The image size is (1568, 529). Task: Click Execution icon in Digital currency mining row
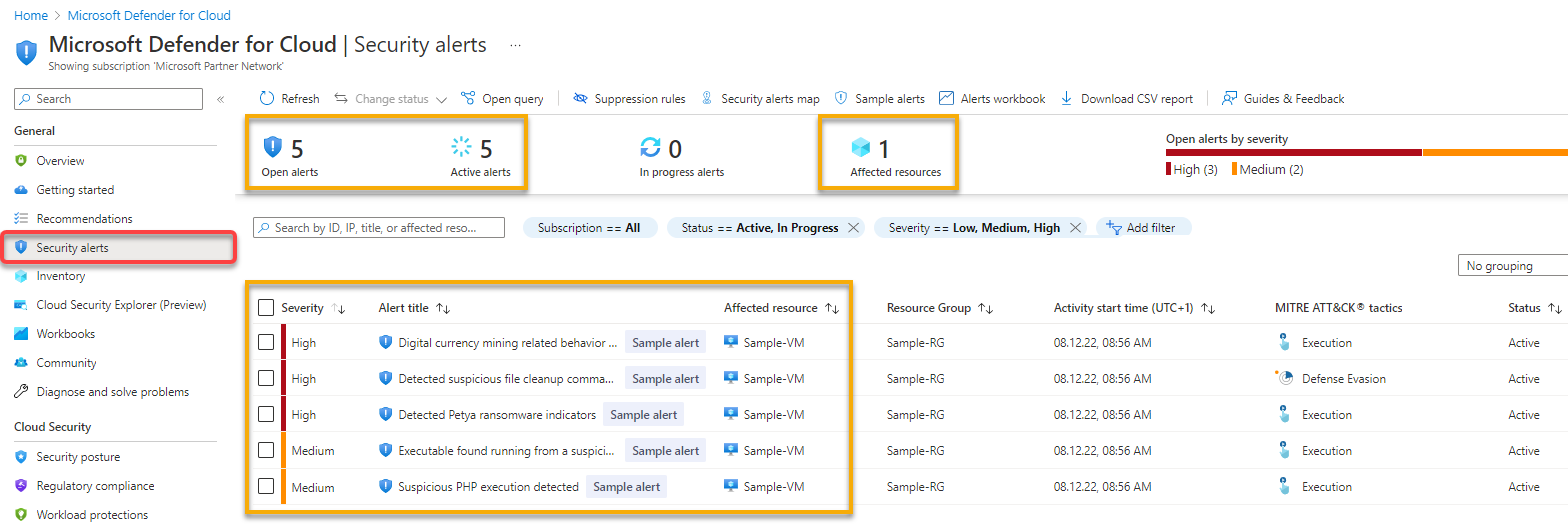coord(1285,342)
